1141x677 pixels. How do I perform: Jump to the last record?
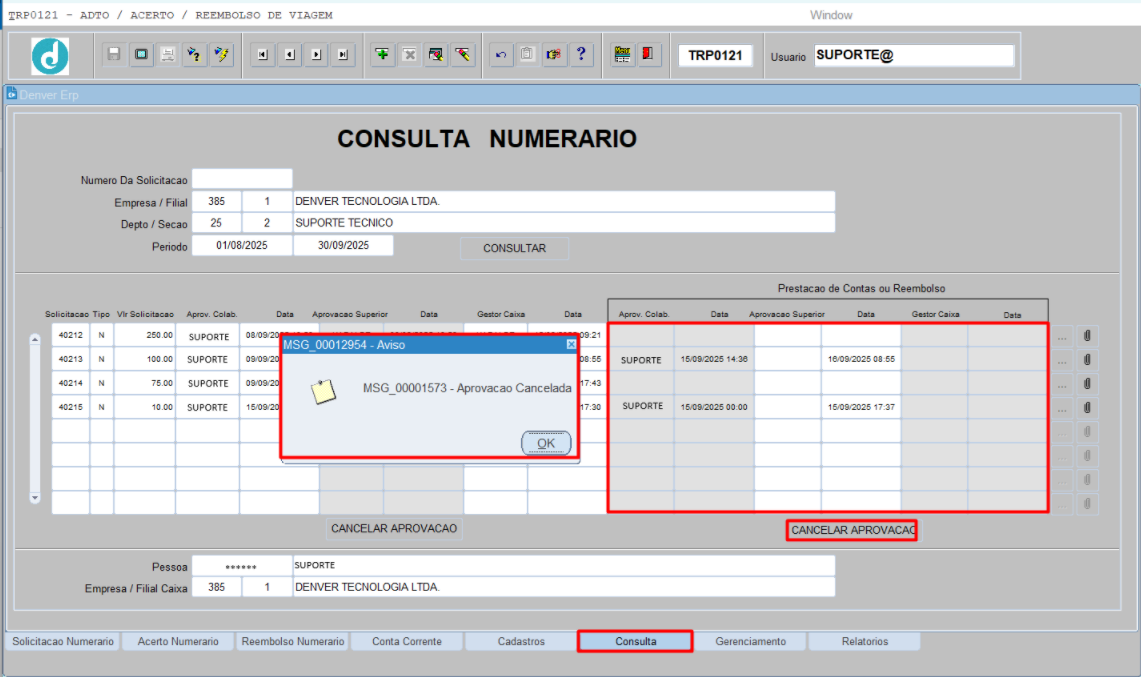coord(343,55)
